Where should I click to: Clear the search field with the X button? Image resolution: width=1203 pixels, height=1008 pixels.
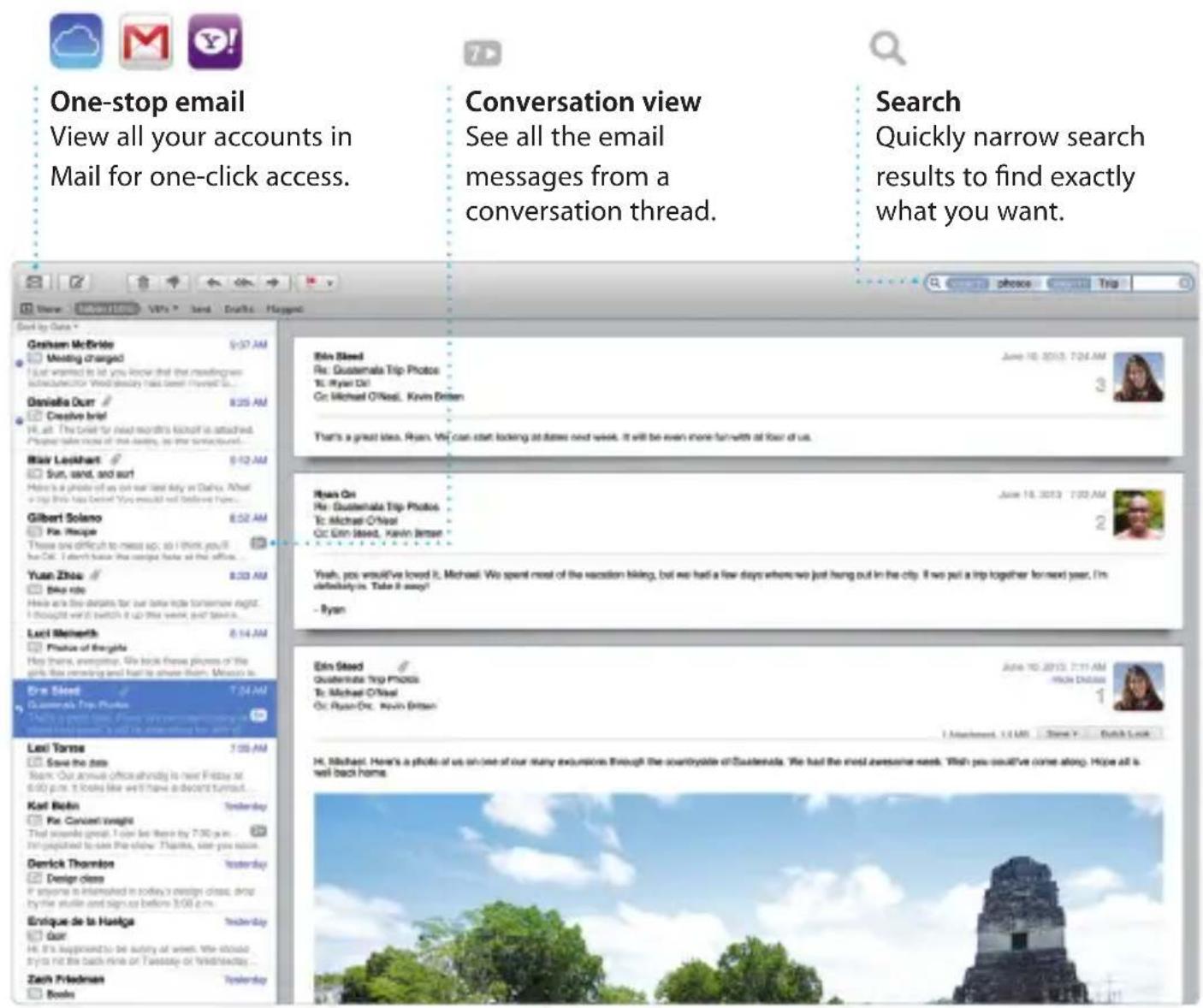[x=1185, y=282]
